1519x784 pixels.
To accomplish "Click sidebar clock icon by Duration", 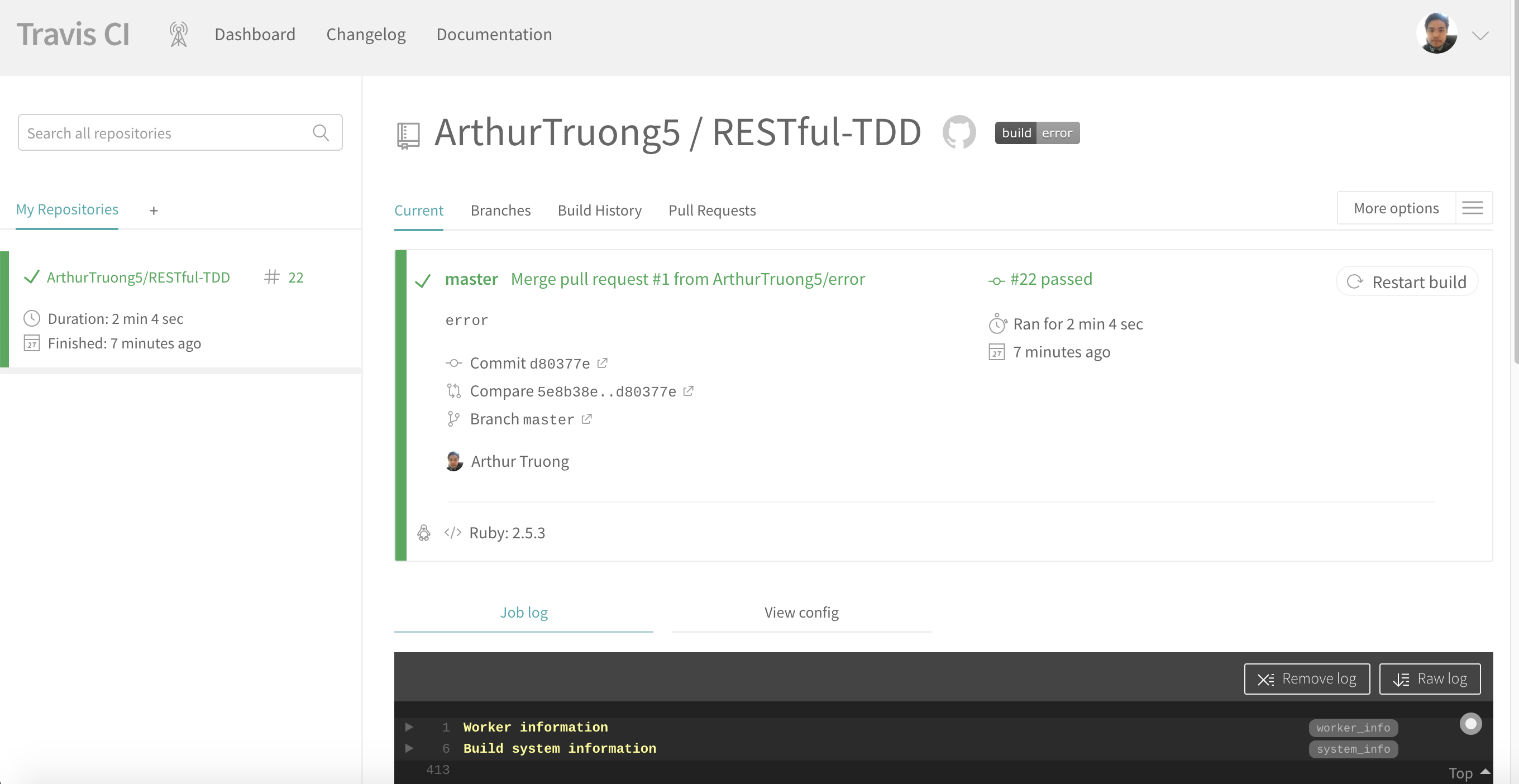I will coord(31,318).
